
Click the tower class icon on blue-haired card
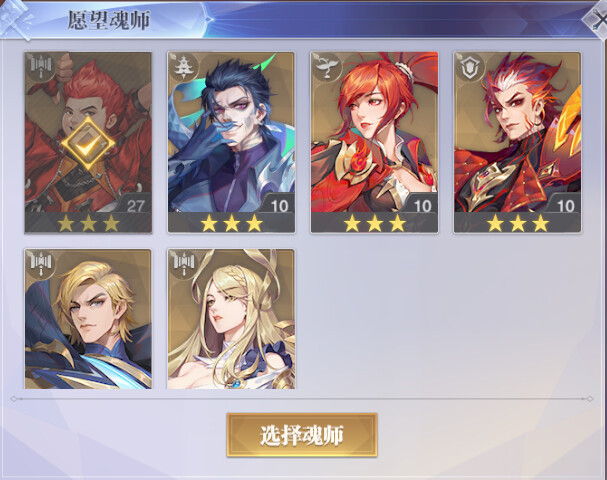point(183,66)
